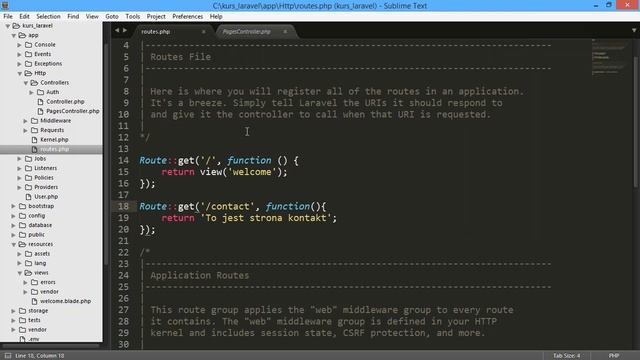Click line number 18 in gutter
The width and height of the screenshot is (640, 360).
(x=124, y=207)
